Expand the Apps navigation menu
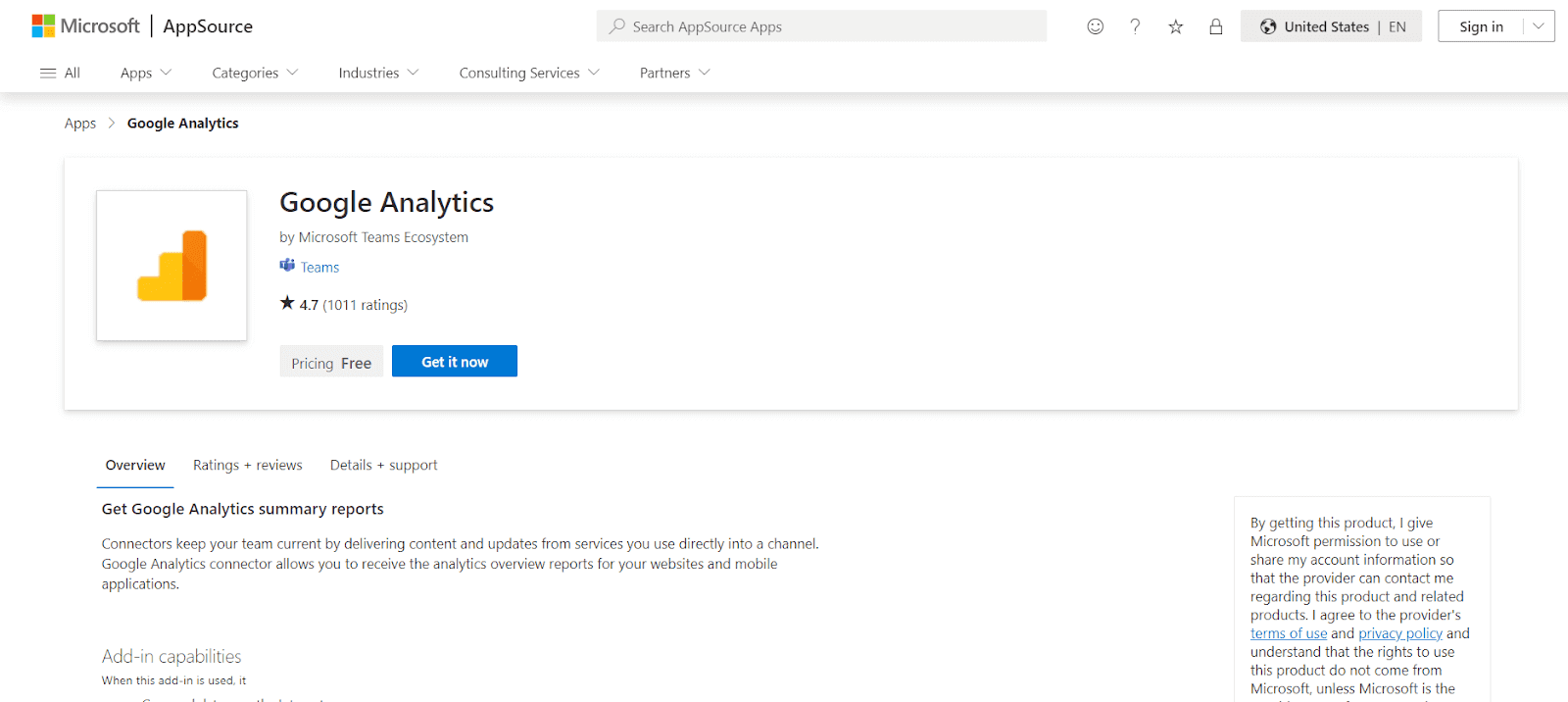This screenshot has width=1568, height=702. (x=146, y=73)
